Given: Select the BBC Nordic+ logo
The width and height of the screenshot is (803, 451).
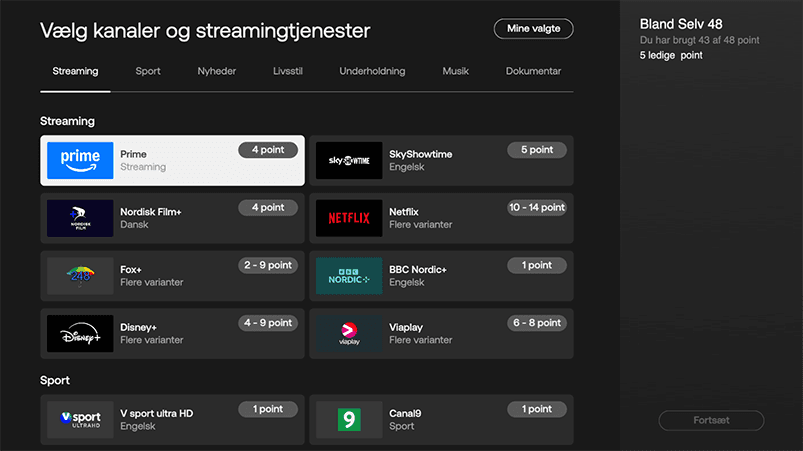Looking at the screenshot, I should point(349,276).
